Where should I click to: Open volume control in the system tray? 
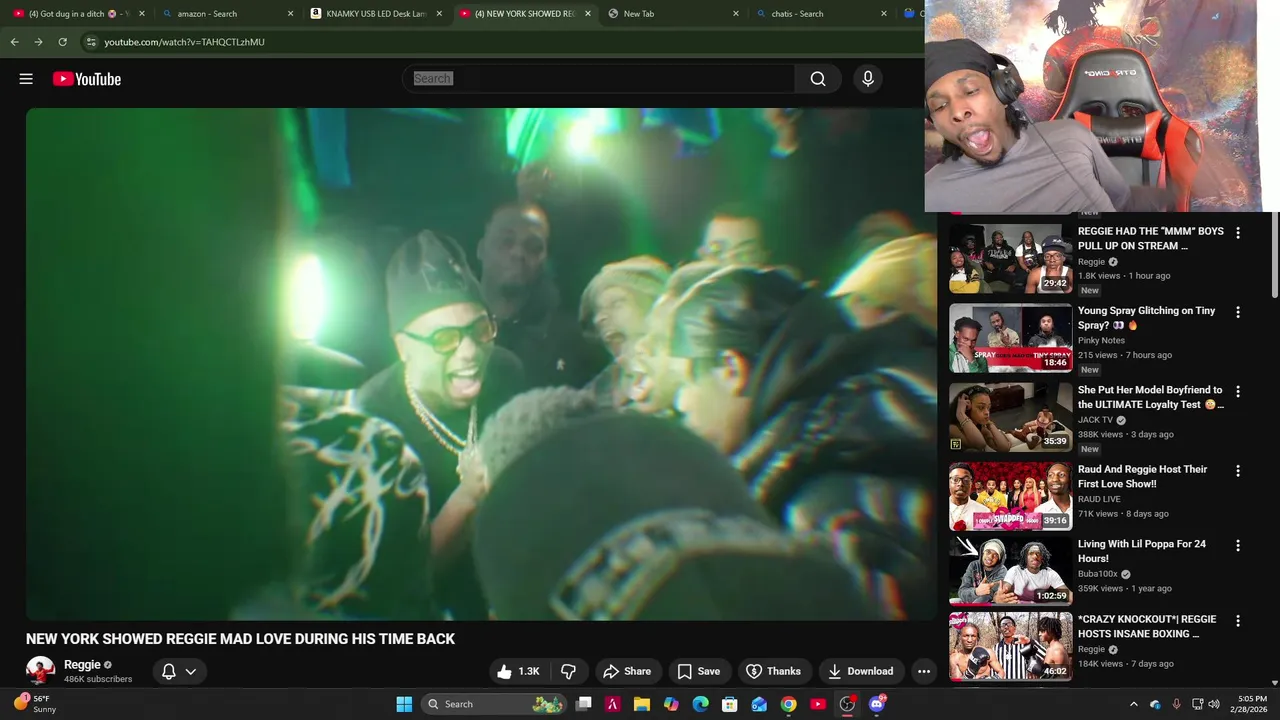tap(1214, 704)
